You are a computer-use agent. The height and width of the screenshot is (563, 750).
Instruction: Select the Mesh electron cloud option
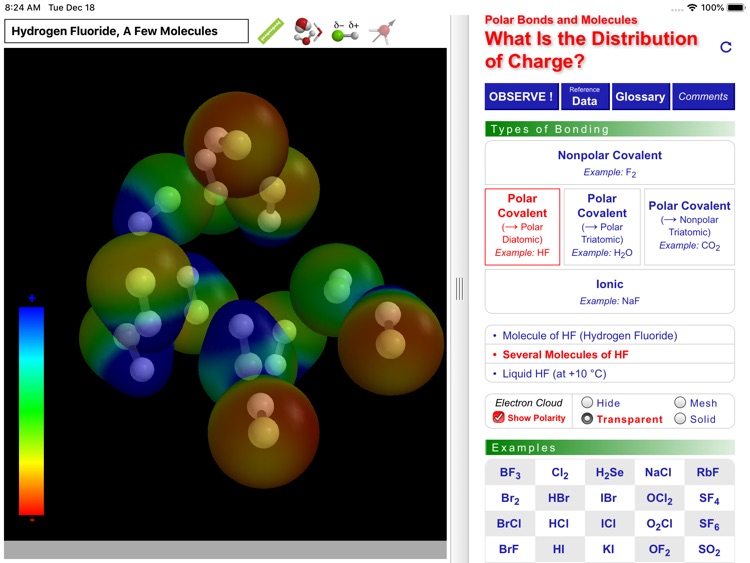coord(680,402)
